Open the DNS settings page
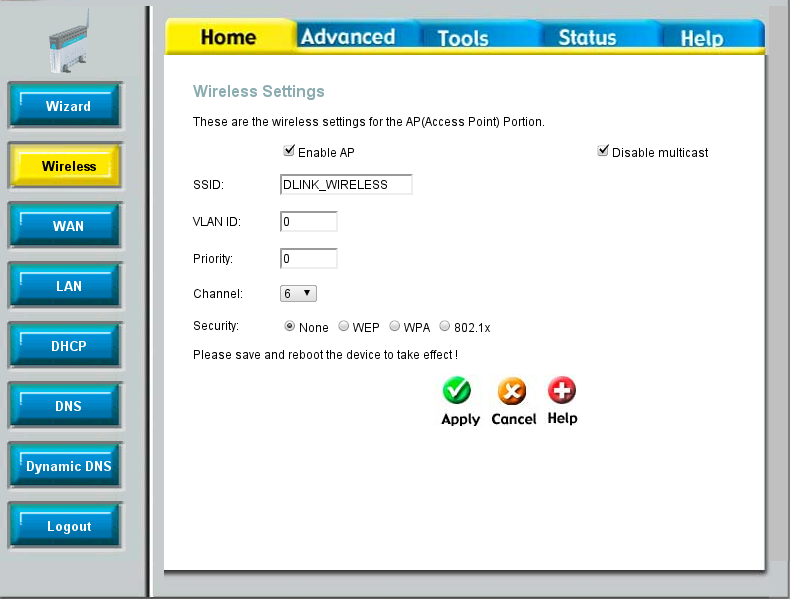 (x=65, y=405)
